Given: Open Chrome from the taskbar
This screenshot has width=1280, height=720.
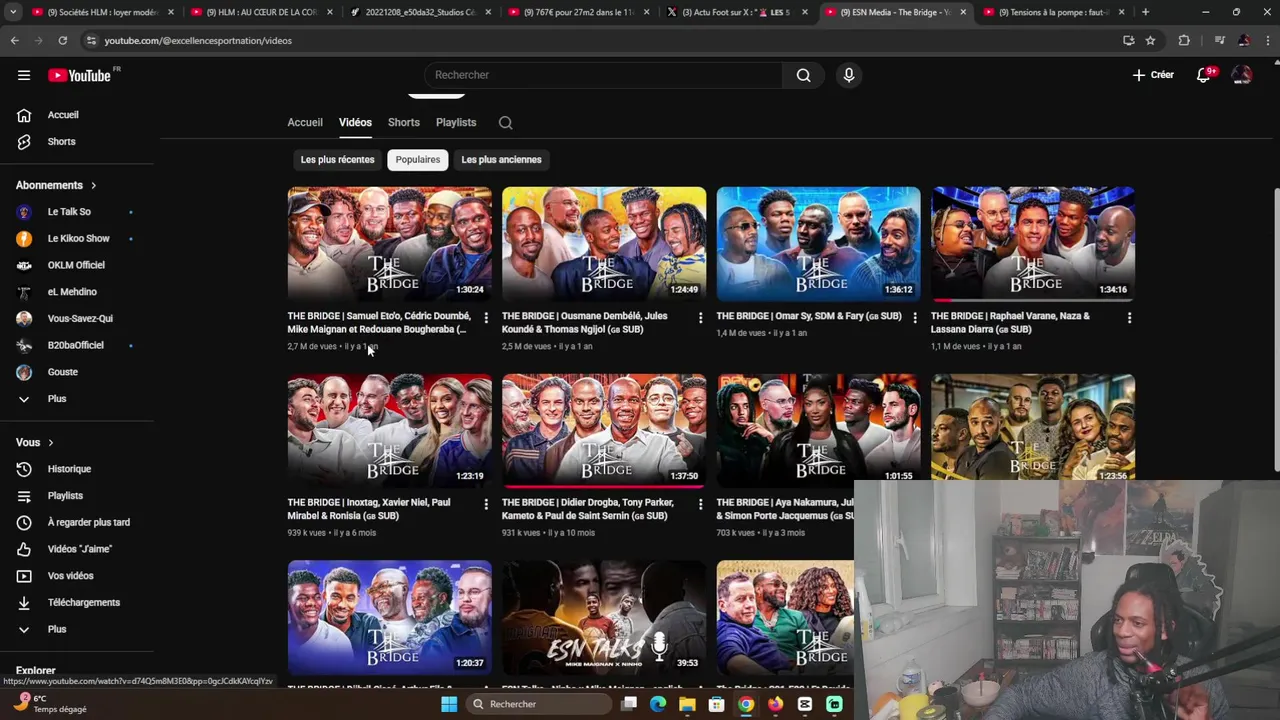Looking at the screenshot, I should (746, 704).
